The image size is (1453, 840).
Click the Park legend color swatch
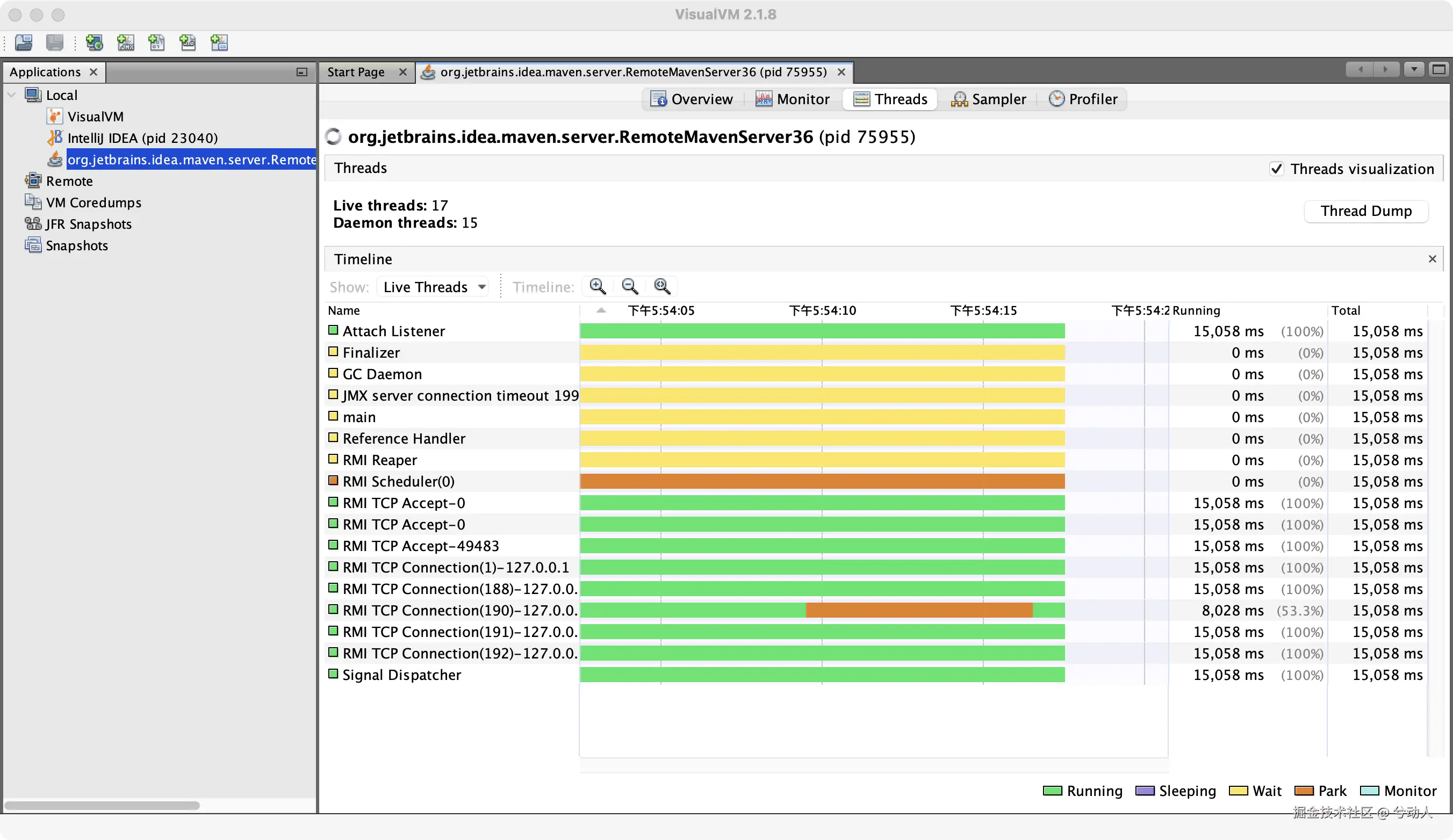click(x=1304, y=791)
